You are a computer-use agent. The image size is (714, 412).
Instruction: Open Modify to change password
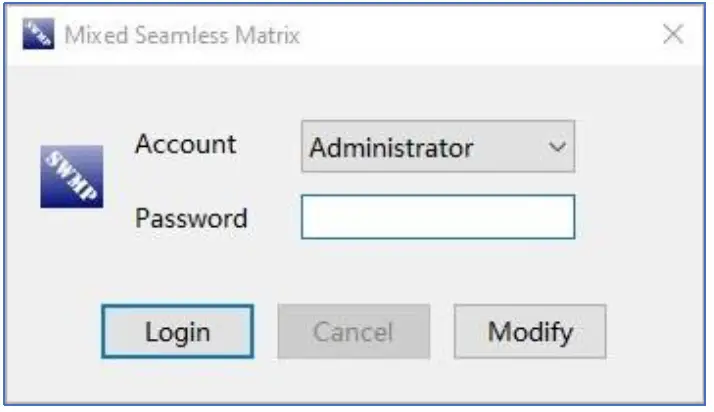[530, 331]
